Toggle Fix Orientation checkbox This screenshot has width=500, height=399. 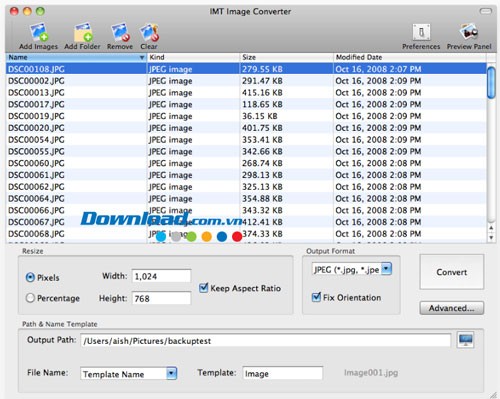[316, 297]
